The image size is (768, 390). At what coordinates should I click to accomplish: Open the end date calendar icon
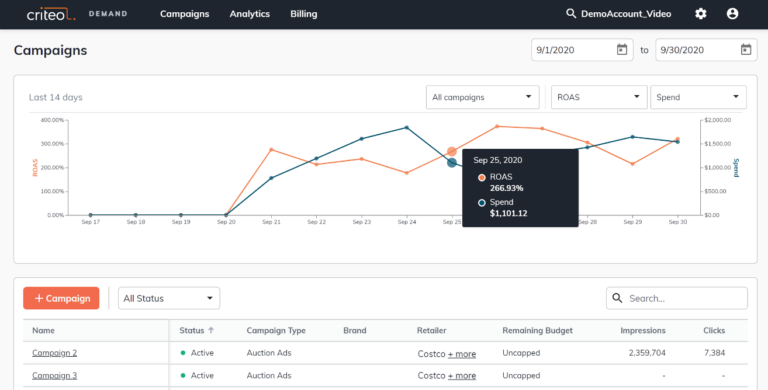[745, 49]
